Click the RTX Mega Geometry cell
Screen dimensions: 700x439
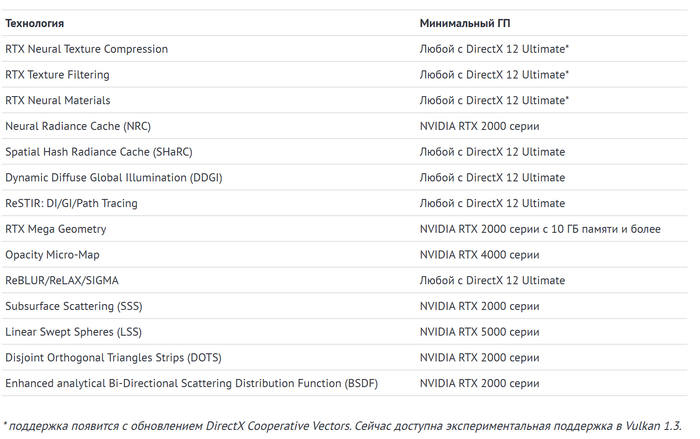click(x=56, y=229)
